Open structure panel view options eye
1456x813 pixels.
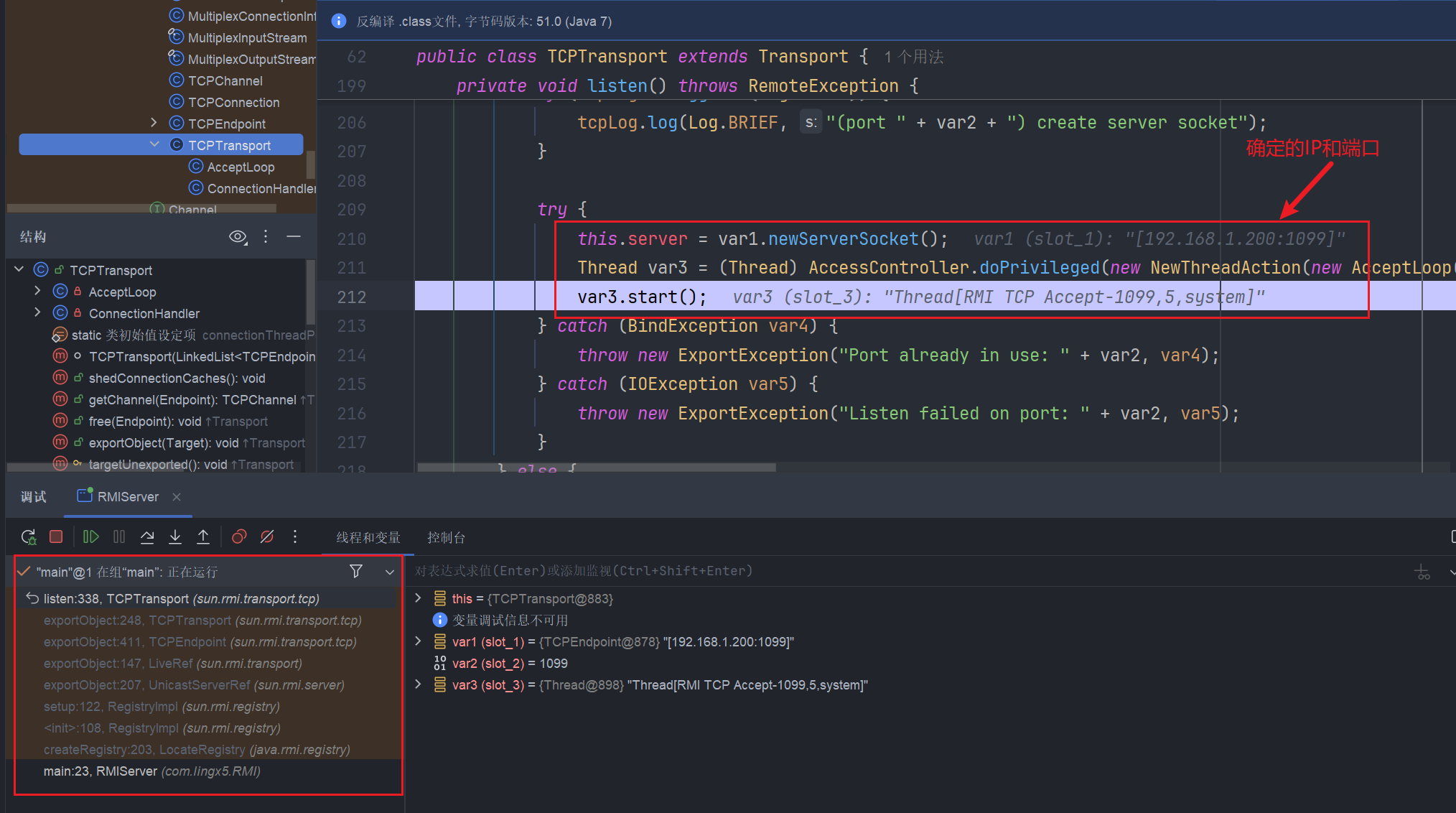(238, 236)
